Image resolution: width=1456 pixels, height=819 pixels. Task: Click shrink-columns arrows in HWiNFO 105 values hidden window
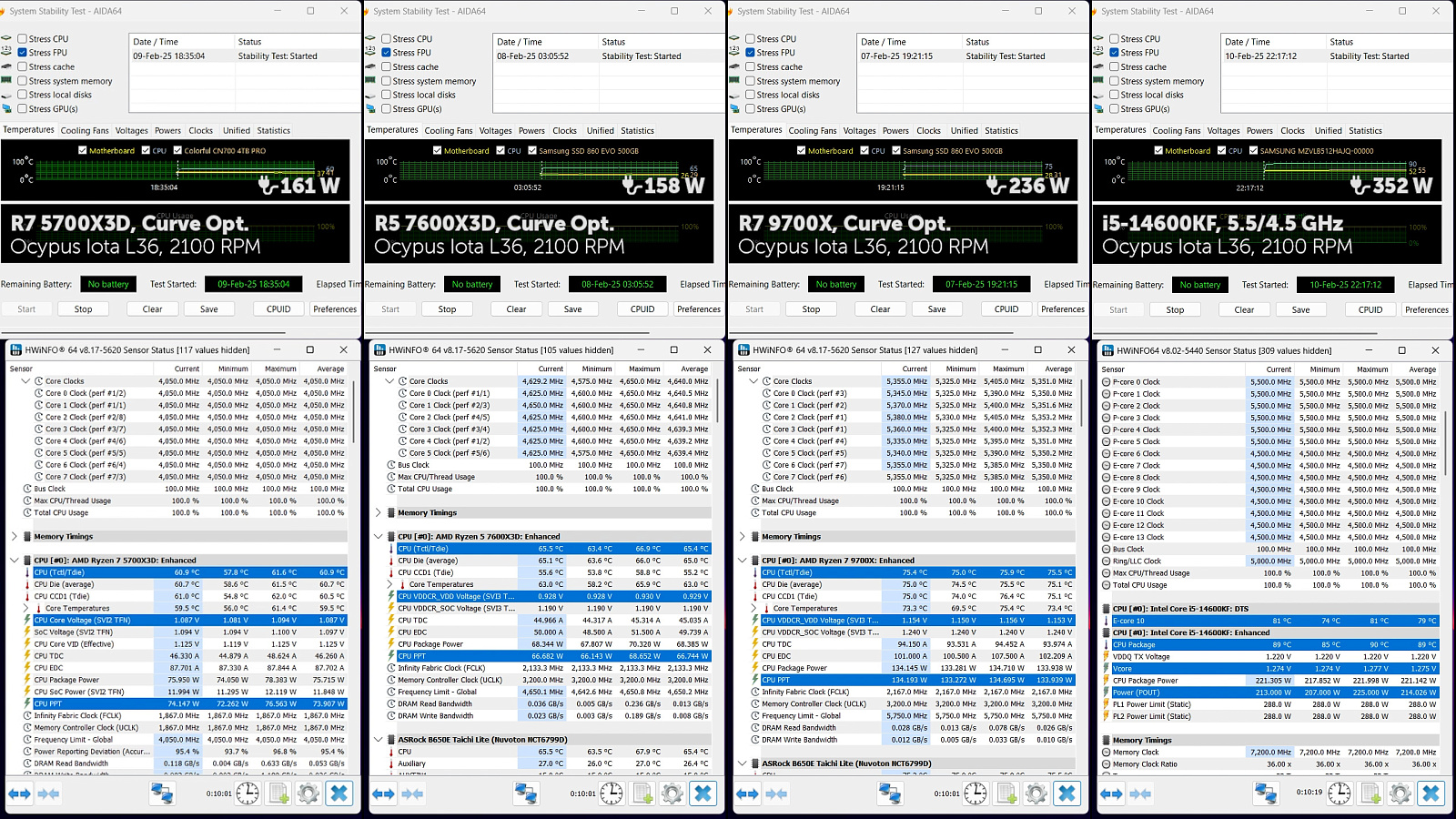(412, 794)
